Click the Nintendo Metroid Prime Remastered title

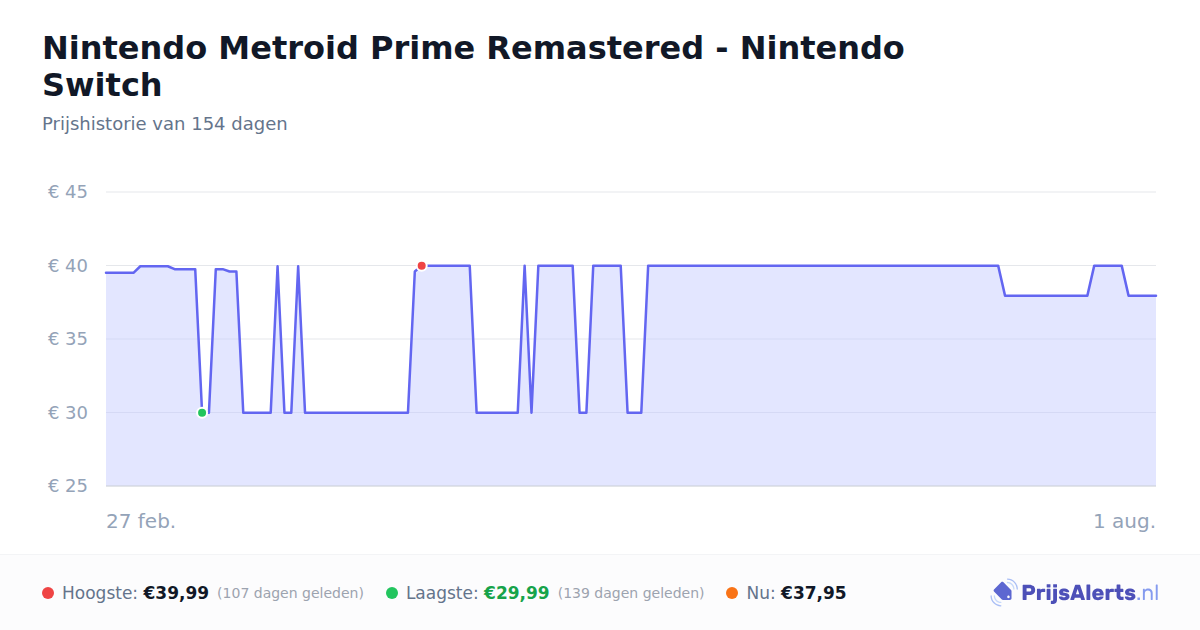tap(473, 66)
